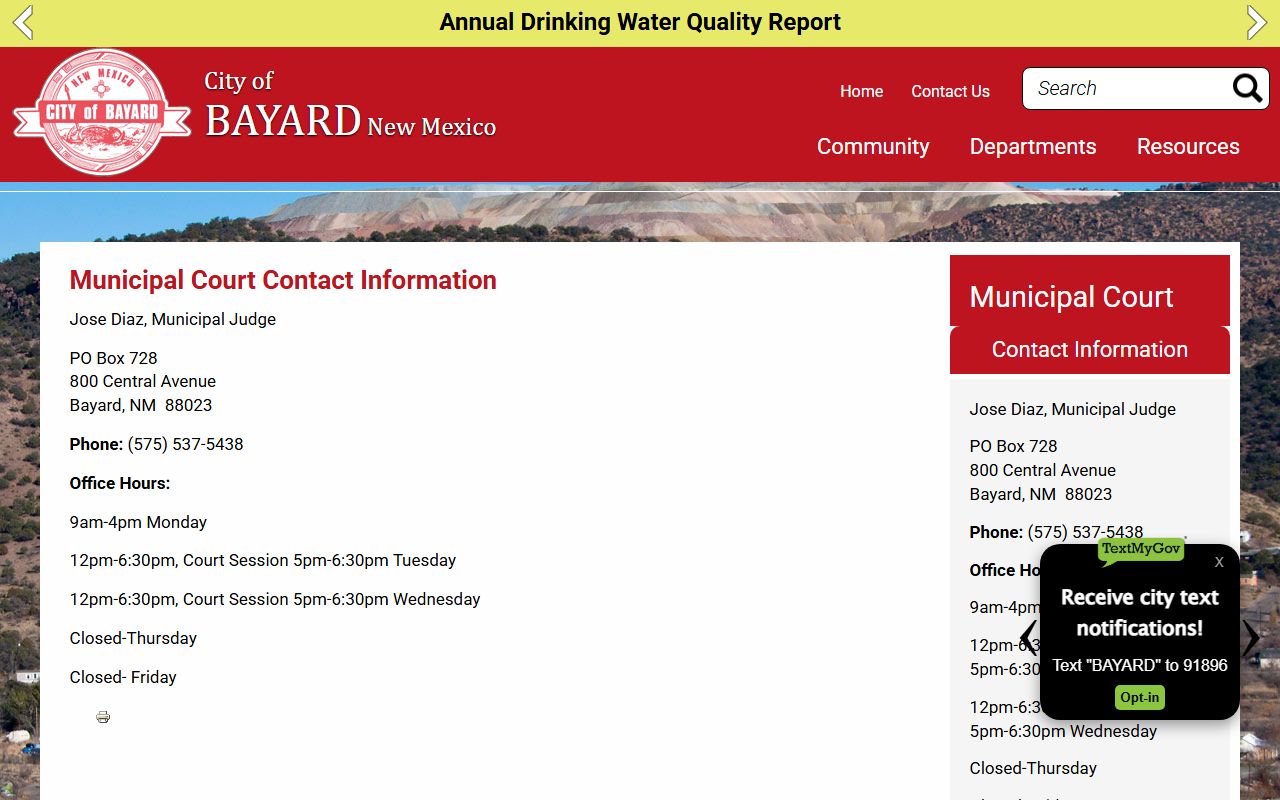Viewport: 1280px width, 800px height.
Task: Go to the Home page link
Action: (x=861, y=91)
